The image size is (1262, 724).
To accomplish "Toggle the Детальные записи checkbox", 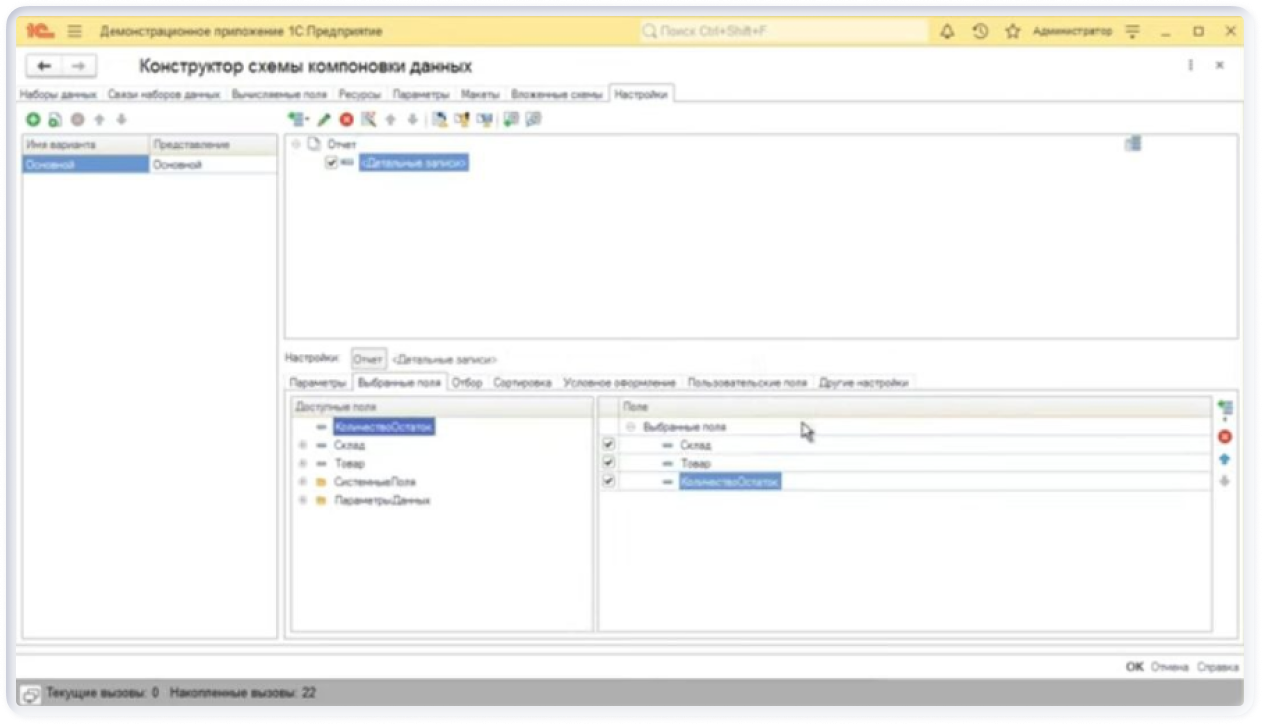I will (x=331, y=162).
